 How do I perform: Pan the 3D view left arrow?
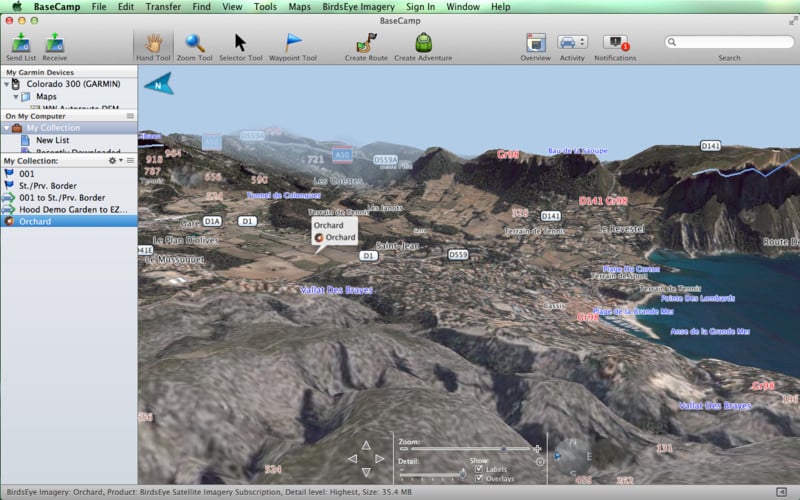pos(352,459)
